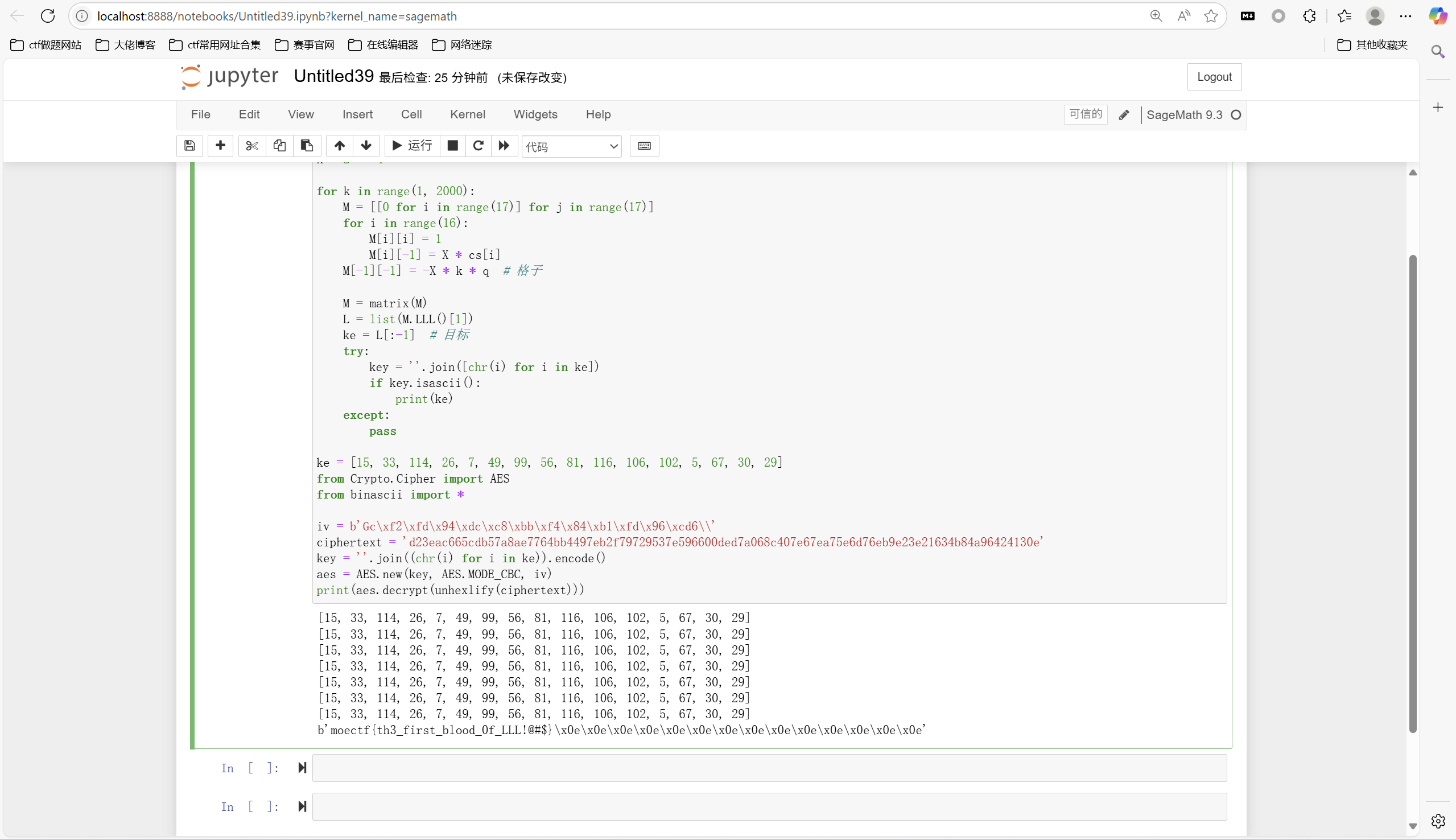Restart the kernel icon
1456x840 pixels.
[479, 146]
